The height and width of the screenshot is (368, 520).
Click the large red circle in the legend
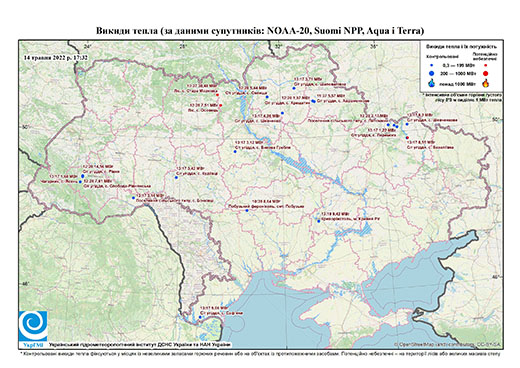click(x=486, y=73)
